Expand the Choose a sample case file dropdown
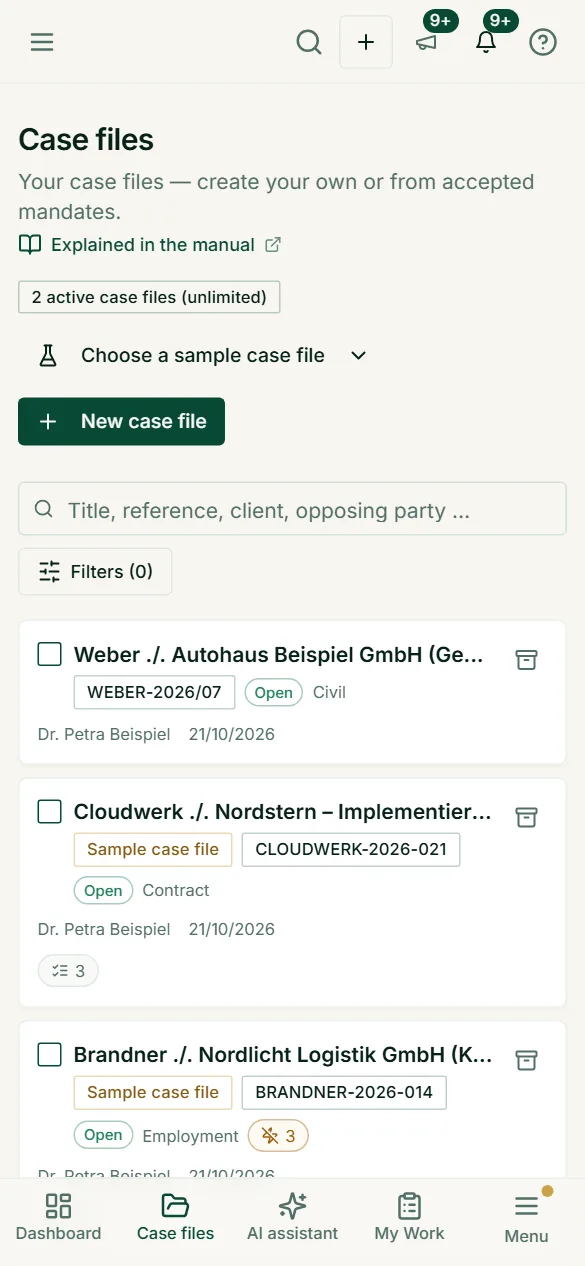This screenshot has width=585, height=1266. coord(202,355)
